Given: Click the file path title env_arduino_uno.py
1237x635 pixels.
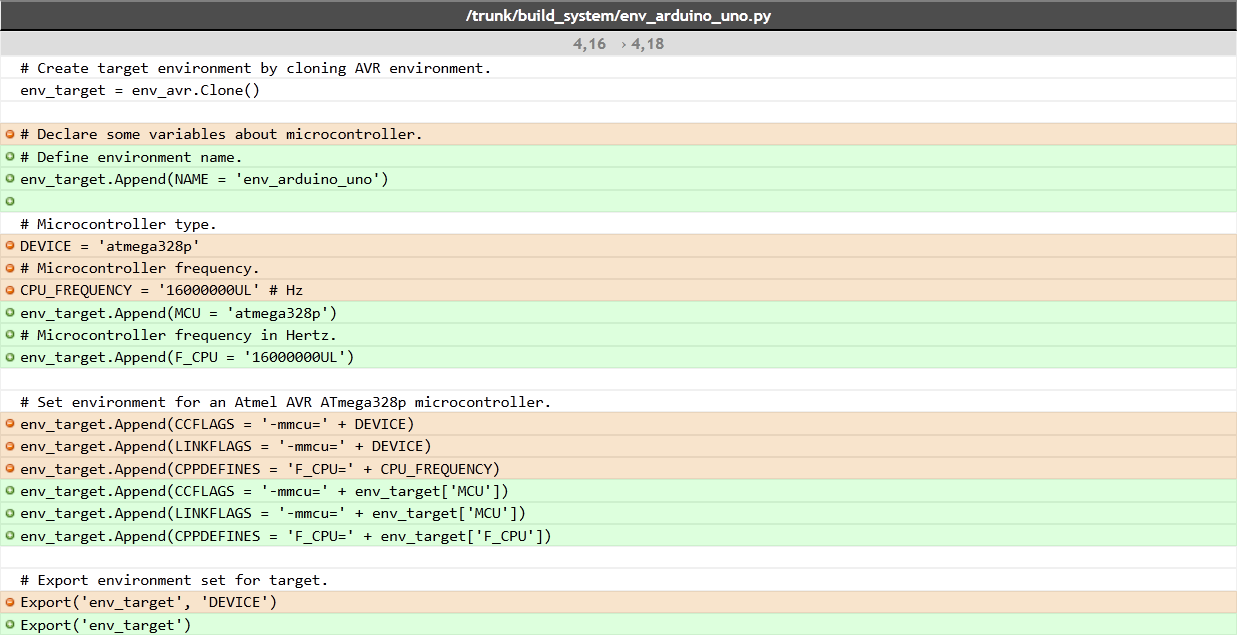Looking at the screenshot, I should pos(618,16).
